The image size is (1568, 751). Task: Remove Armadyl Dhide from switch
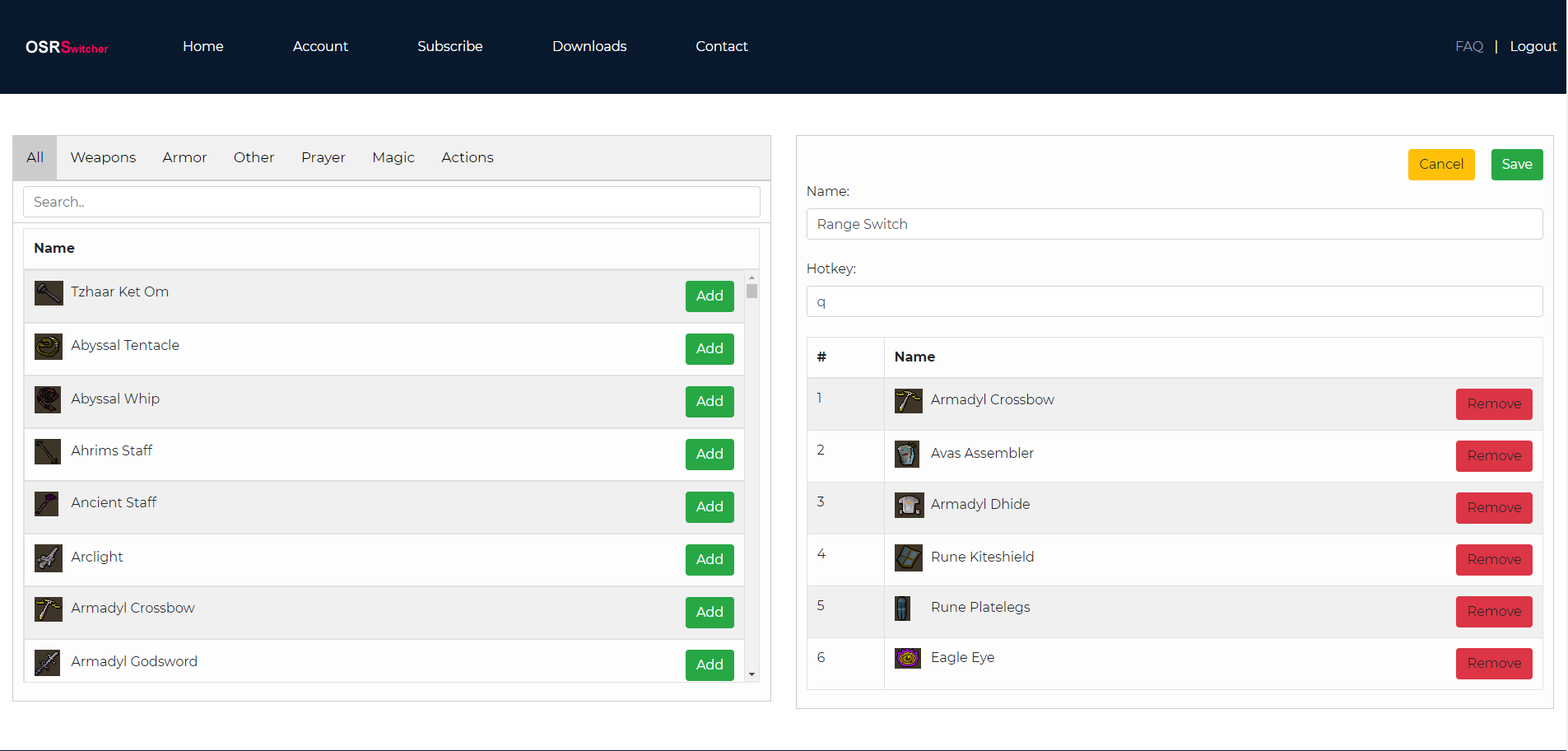(x=1494, y=508)
